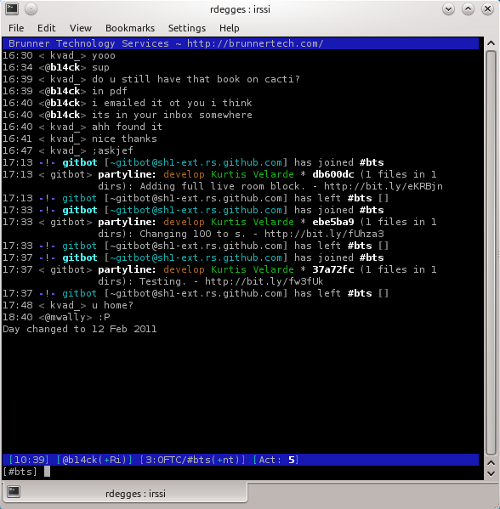This screenshot has width=500, height=509.
Task: Click the message ';askjef'
Action: tap(113, 151)
